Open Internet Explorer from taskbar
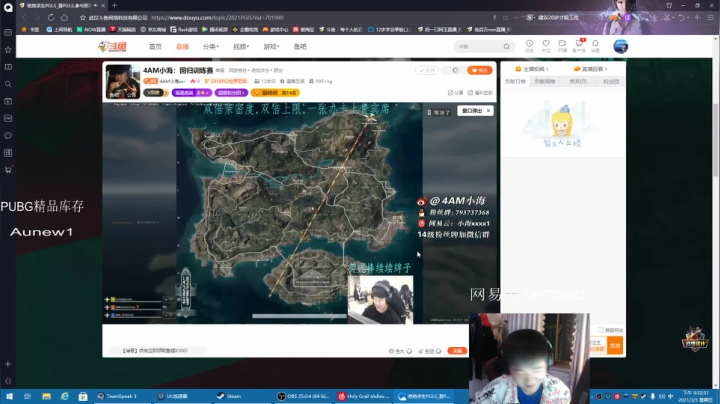Viewport: 720px width, 404px height. coord(65,396)
